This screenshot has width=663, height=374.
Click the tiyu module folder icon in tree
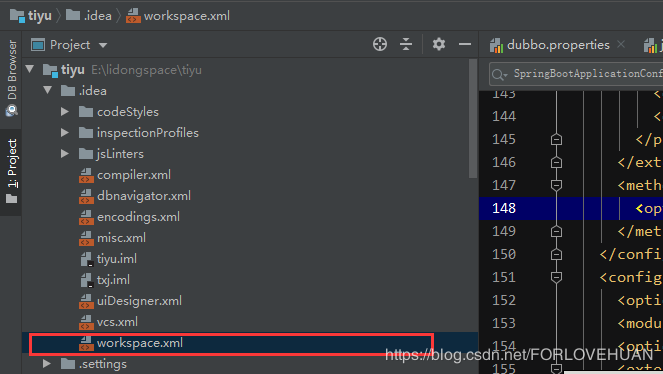click(x=50, y=70)
